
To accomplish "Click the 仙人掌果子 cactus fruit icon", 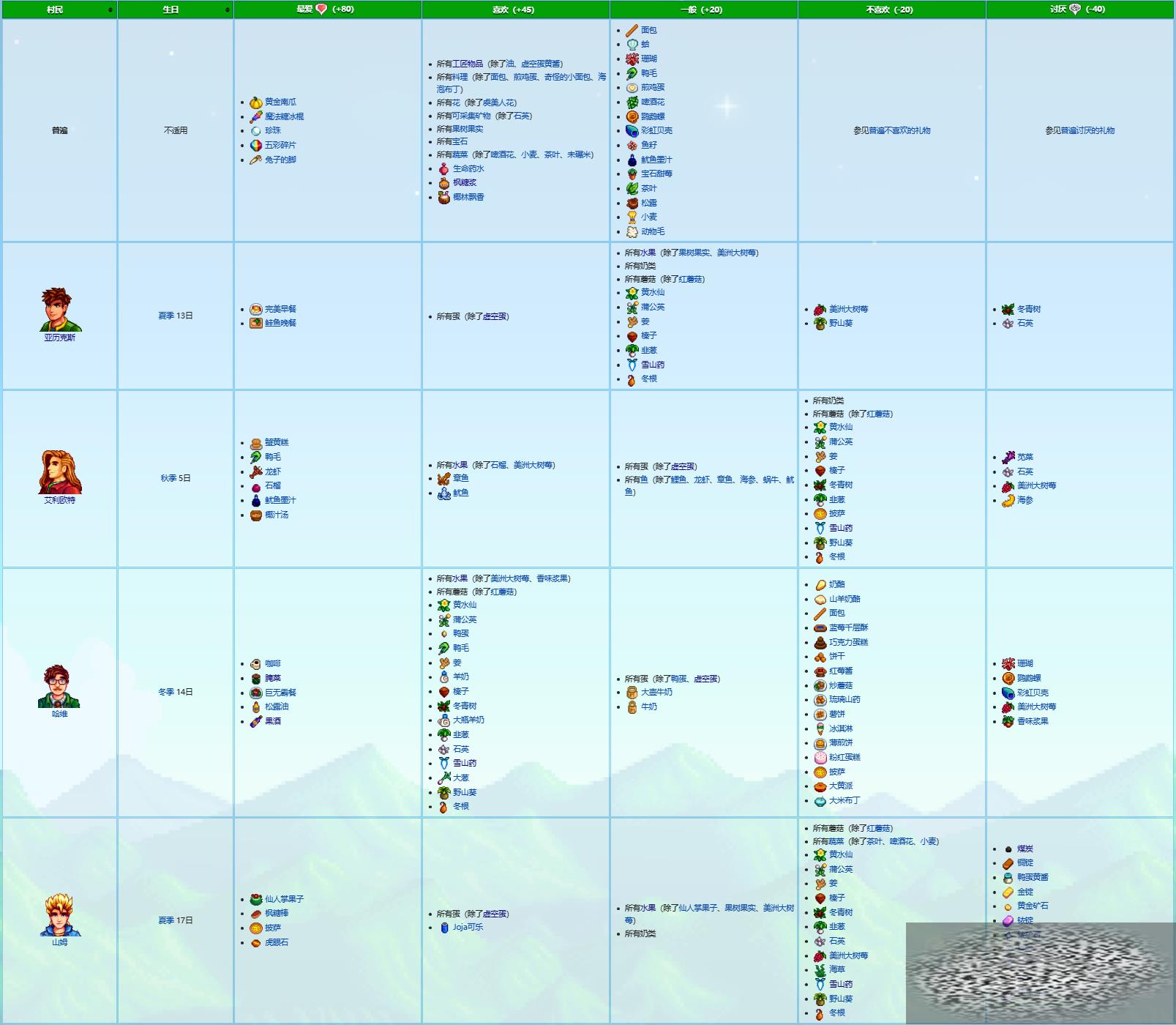I will pyautogui.click(x=255, y=900).
